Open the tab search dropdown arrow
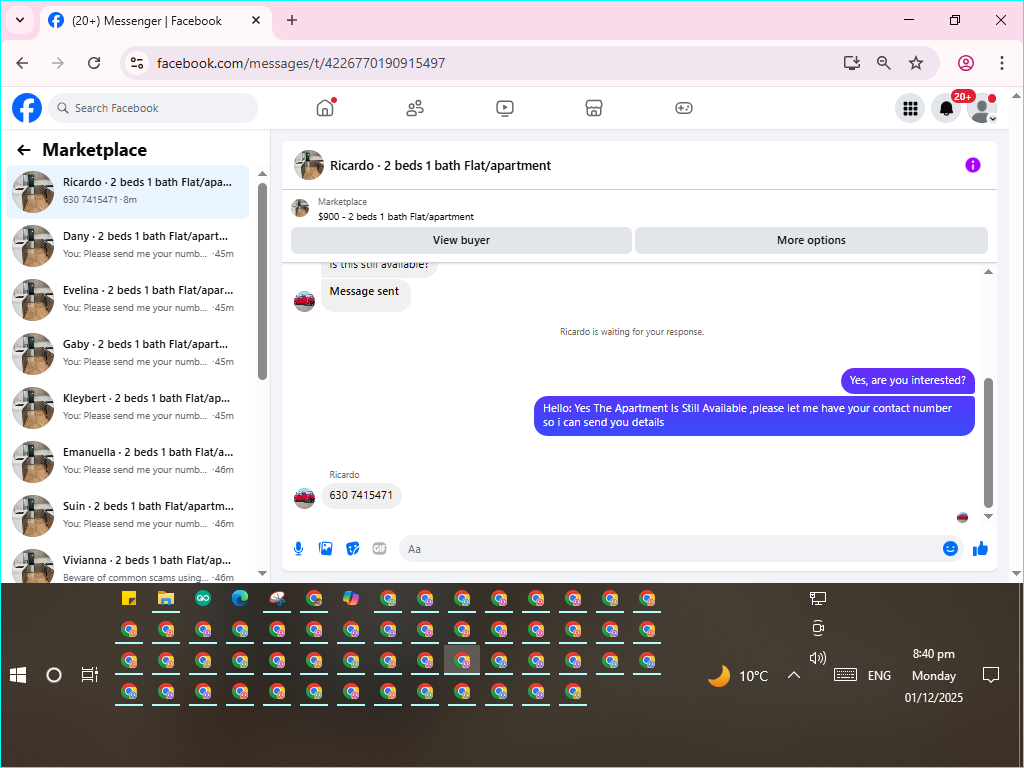The width and height of the screenshot is (1024, 768). tap(20, 20)
